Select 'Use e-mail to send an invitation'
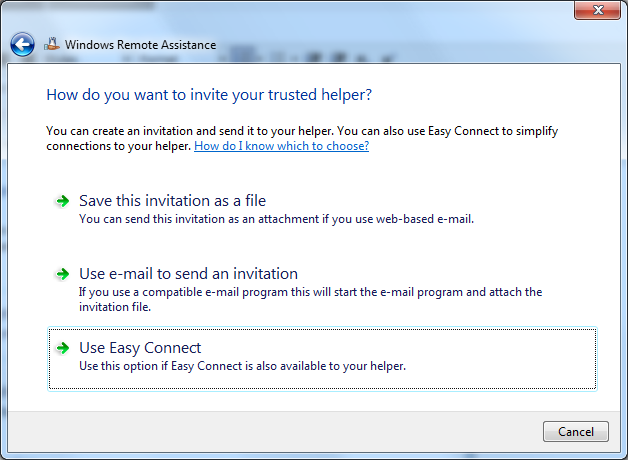The image size is (628, 460). 188,274
